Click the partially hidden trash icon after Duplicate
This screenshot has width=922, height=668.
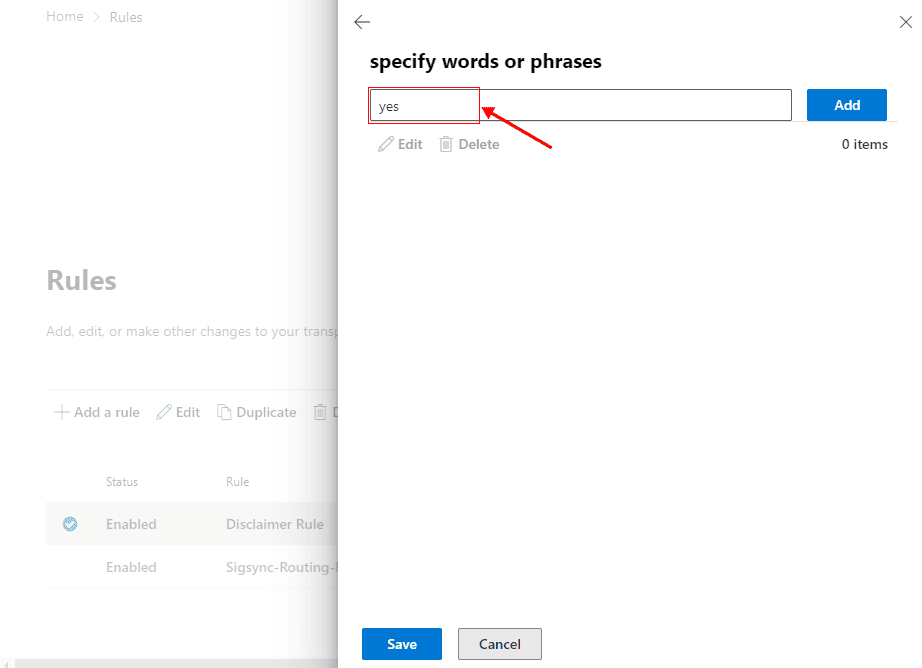(320, 412)
